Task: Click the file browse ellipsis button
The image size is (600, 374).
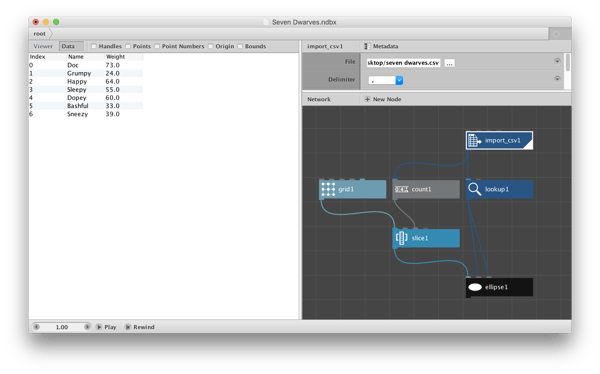Action: 450,63
